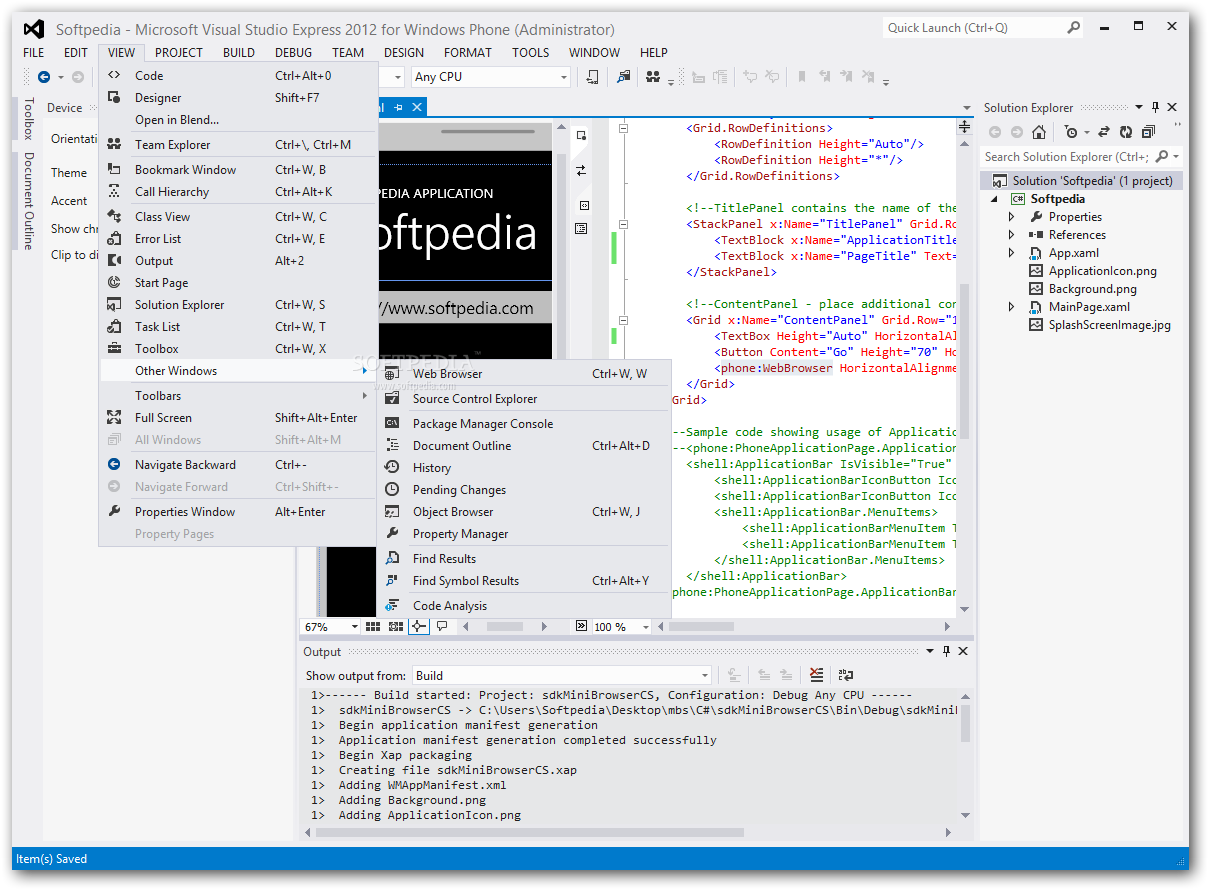Viewport: 1209px width, 890px height.
Task: Click the device selection icon next to Any CPU
Action: pos(593,77)
